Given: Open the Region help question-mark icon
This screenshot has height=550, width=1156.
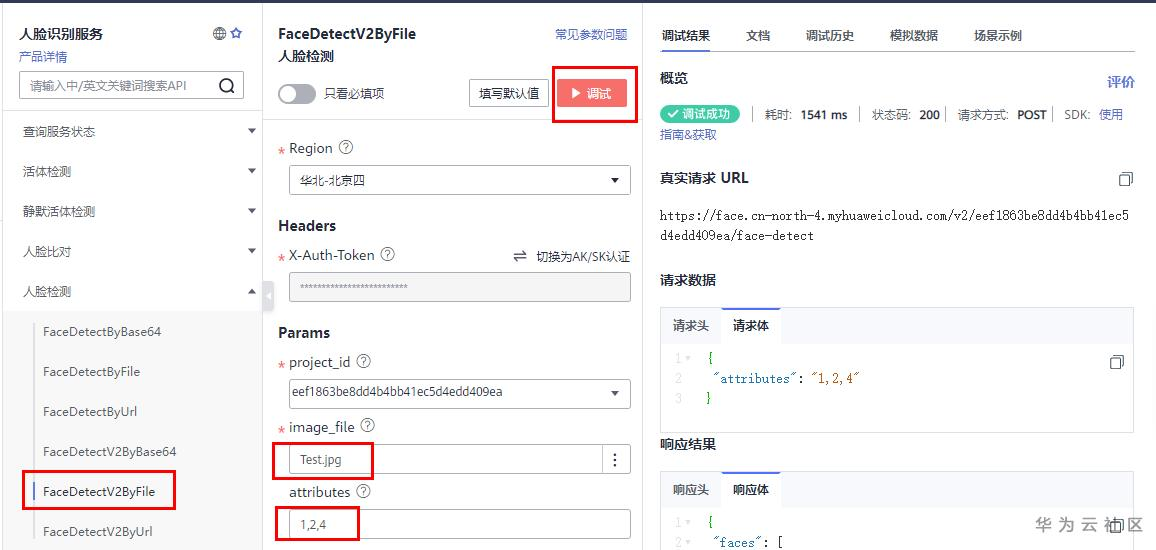Looking at the screenshot, I should pyautogui.click(x=345, y=147).
